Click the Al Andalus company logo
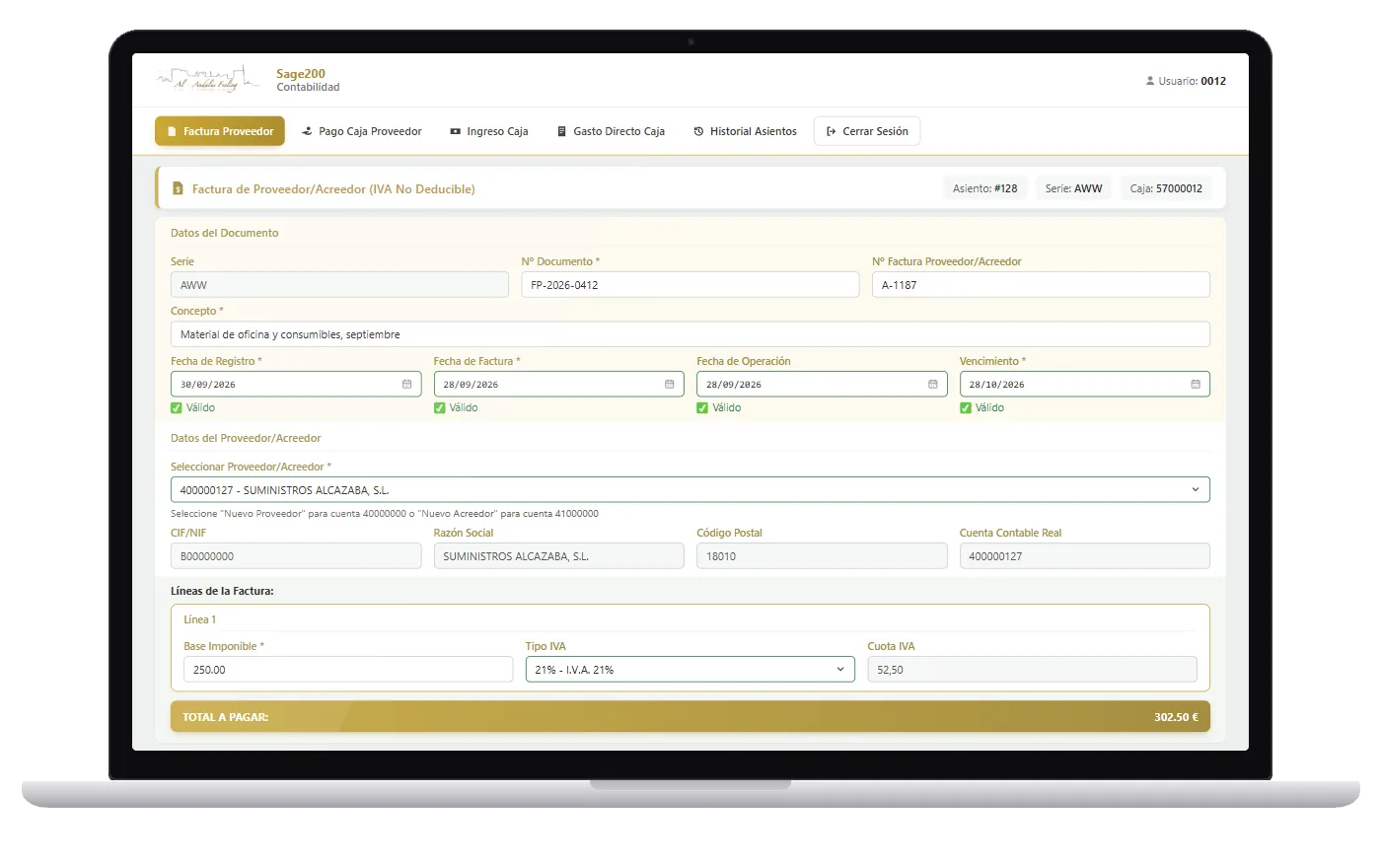The width and height of the screenshot is (1381, 868). [208, 80]
